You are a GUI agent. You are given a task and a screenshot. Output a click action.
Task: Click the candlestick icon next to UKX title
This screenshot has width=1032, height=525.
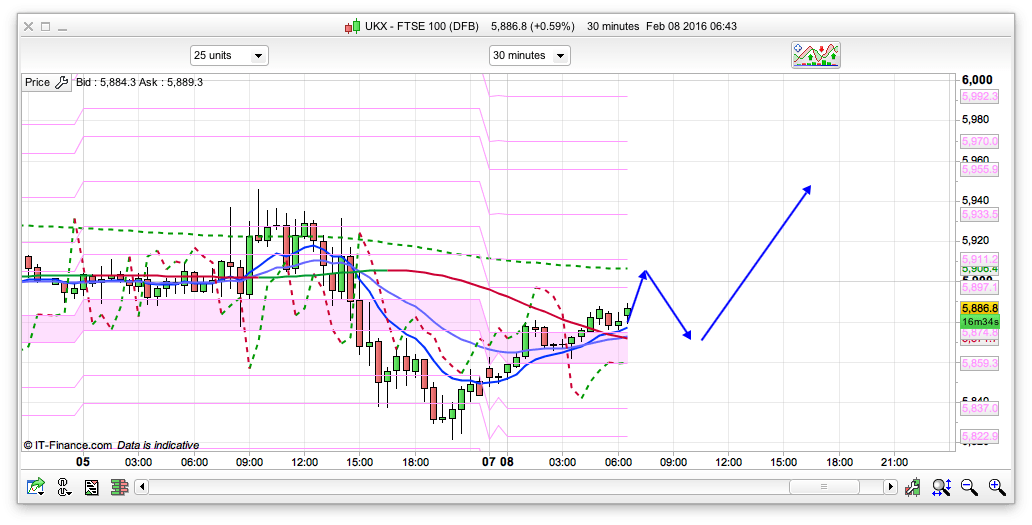pos(352,27)
